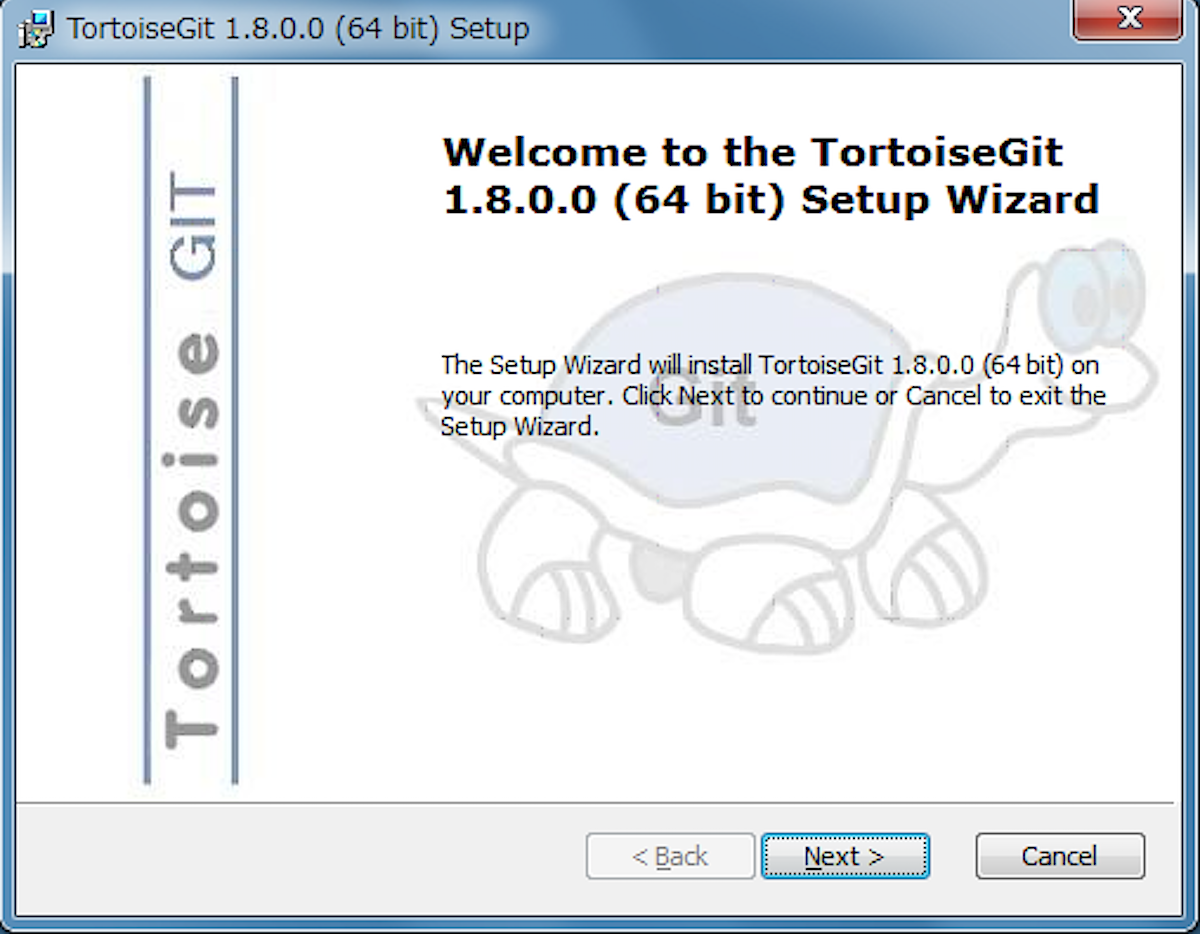Image resolution: width=1200 pixels, height=934 pixels.
Task: Click the right blue line of the banner
Action: (x=235, y=430)
